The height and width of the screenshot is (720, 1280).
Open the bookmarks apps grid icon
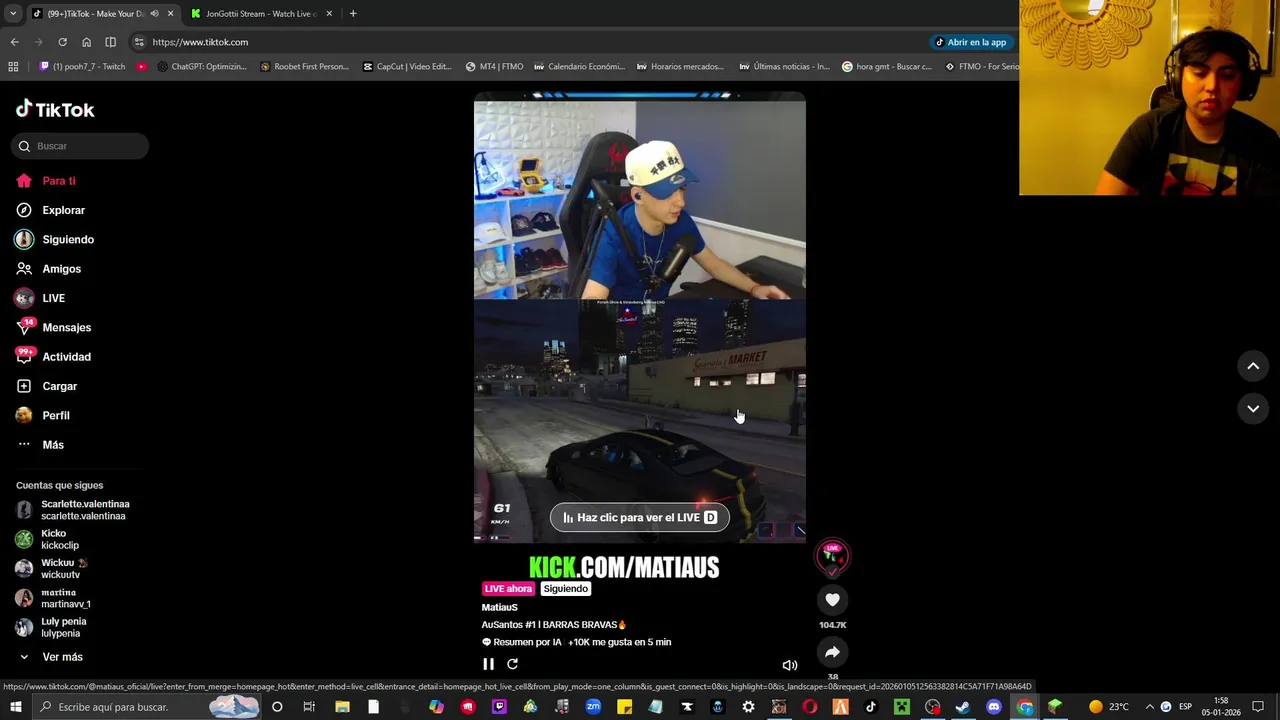[13, 67]
